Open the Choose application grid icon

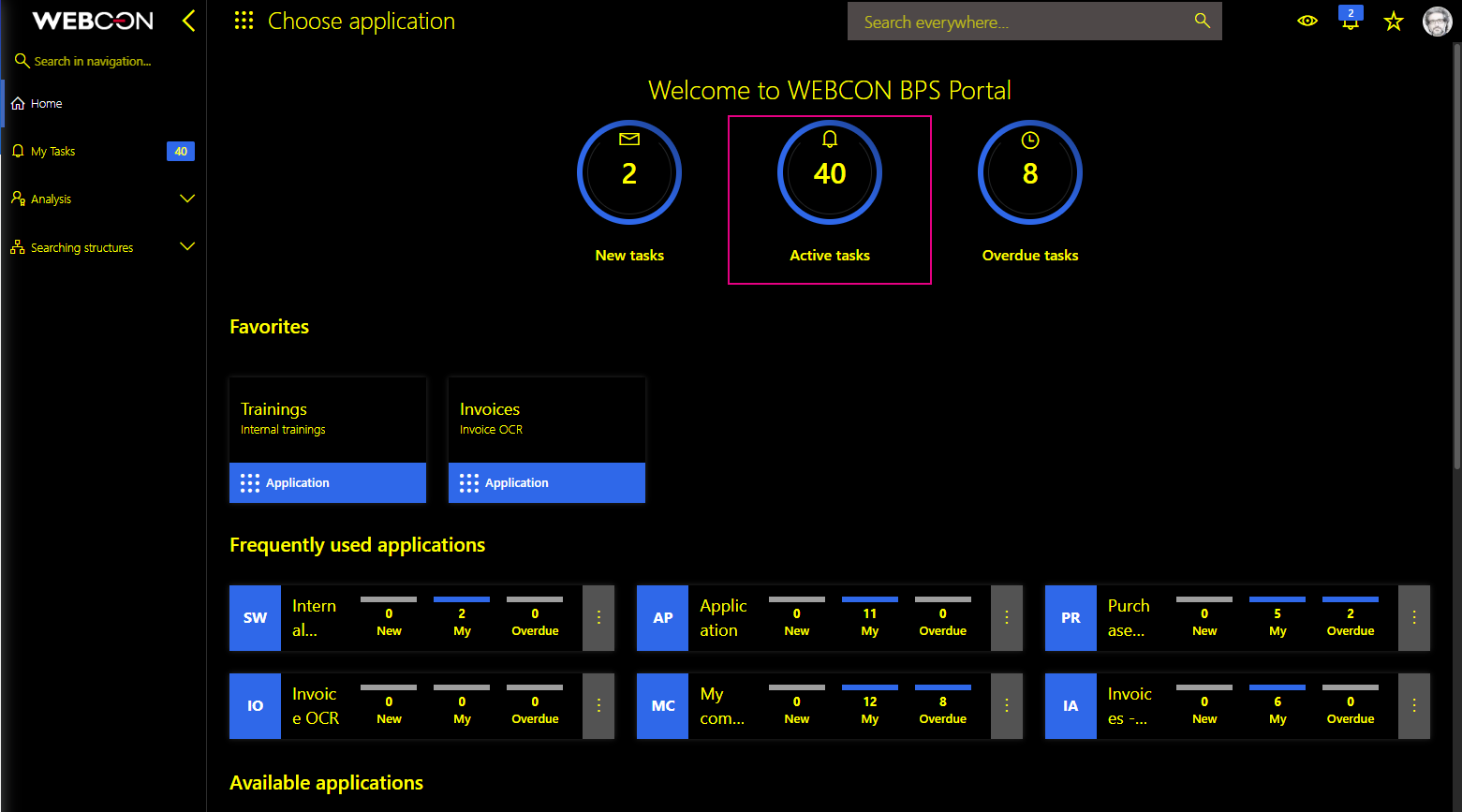(244, 21)
